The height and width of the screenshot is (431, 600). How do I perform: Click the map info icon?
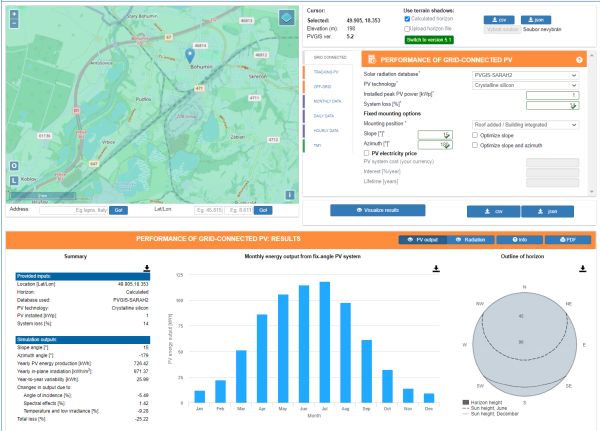click(x=290, y=195)
